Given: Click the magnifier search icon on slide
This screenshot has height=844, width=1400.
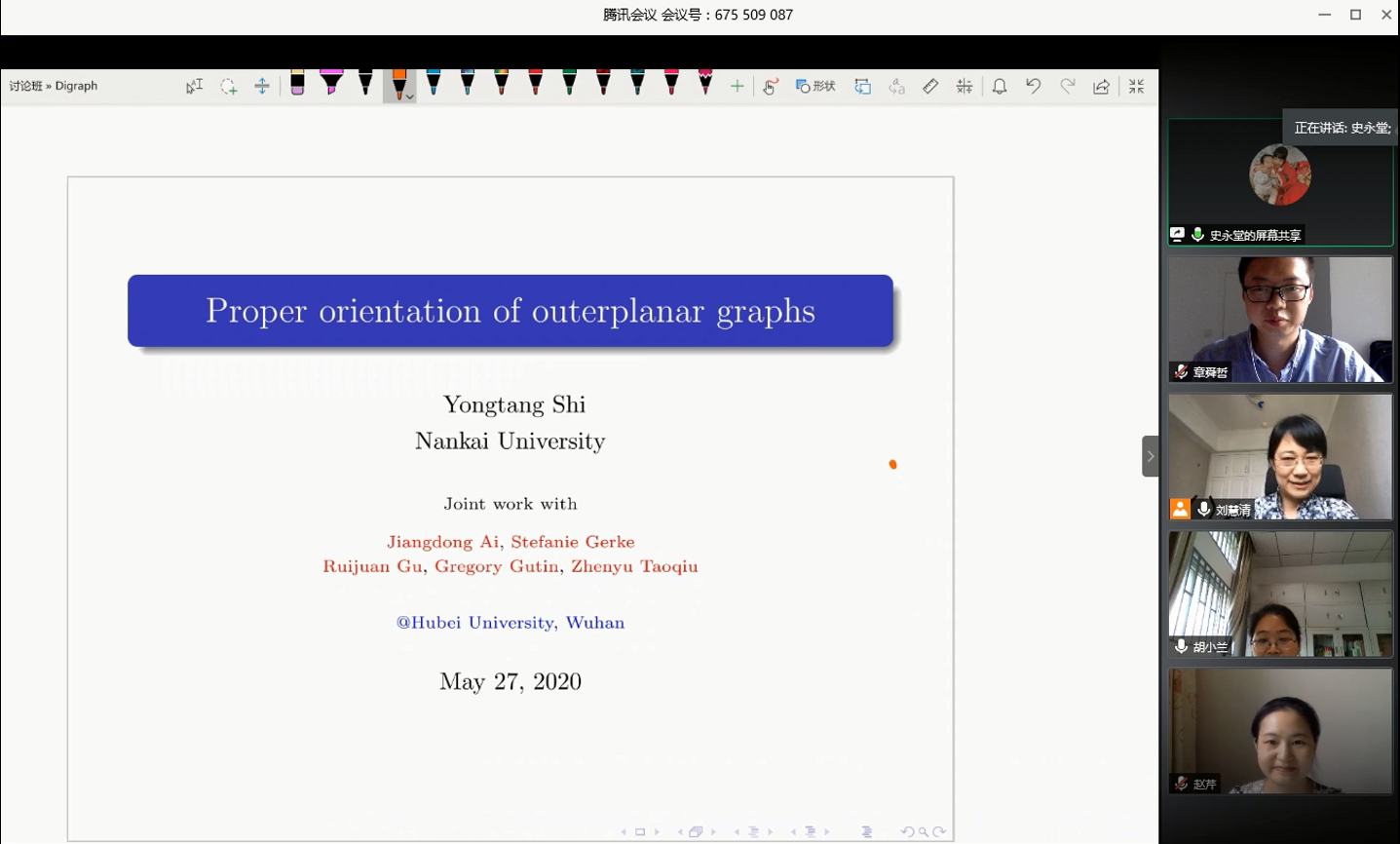Looking at the screenshot, I should [923, 832].
